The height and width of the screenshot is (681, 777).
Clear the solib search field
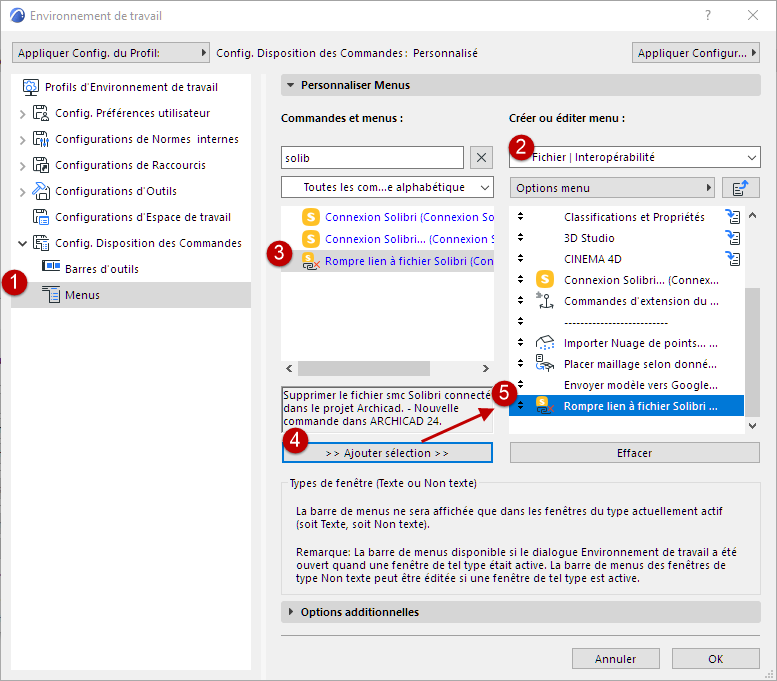(481, 158)
